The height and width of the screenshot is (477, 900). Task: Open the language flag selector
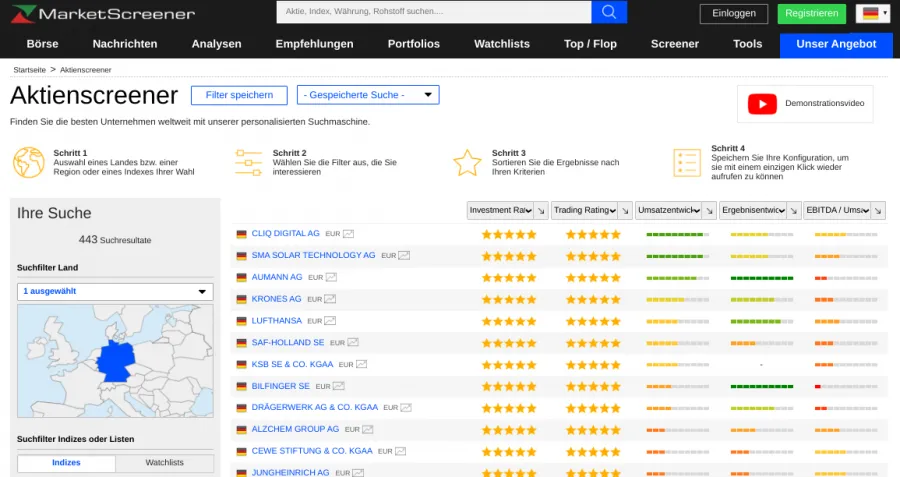[872, 13]
